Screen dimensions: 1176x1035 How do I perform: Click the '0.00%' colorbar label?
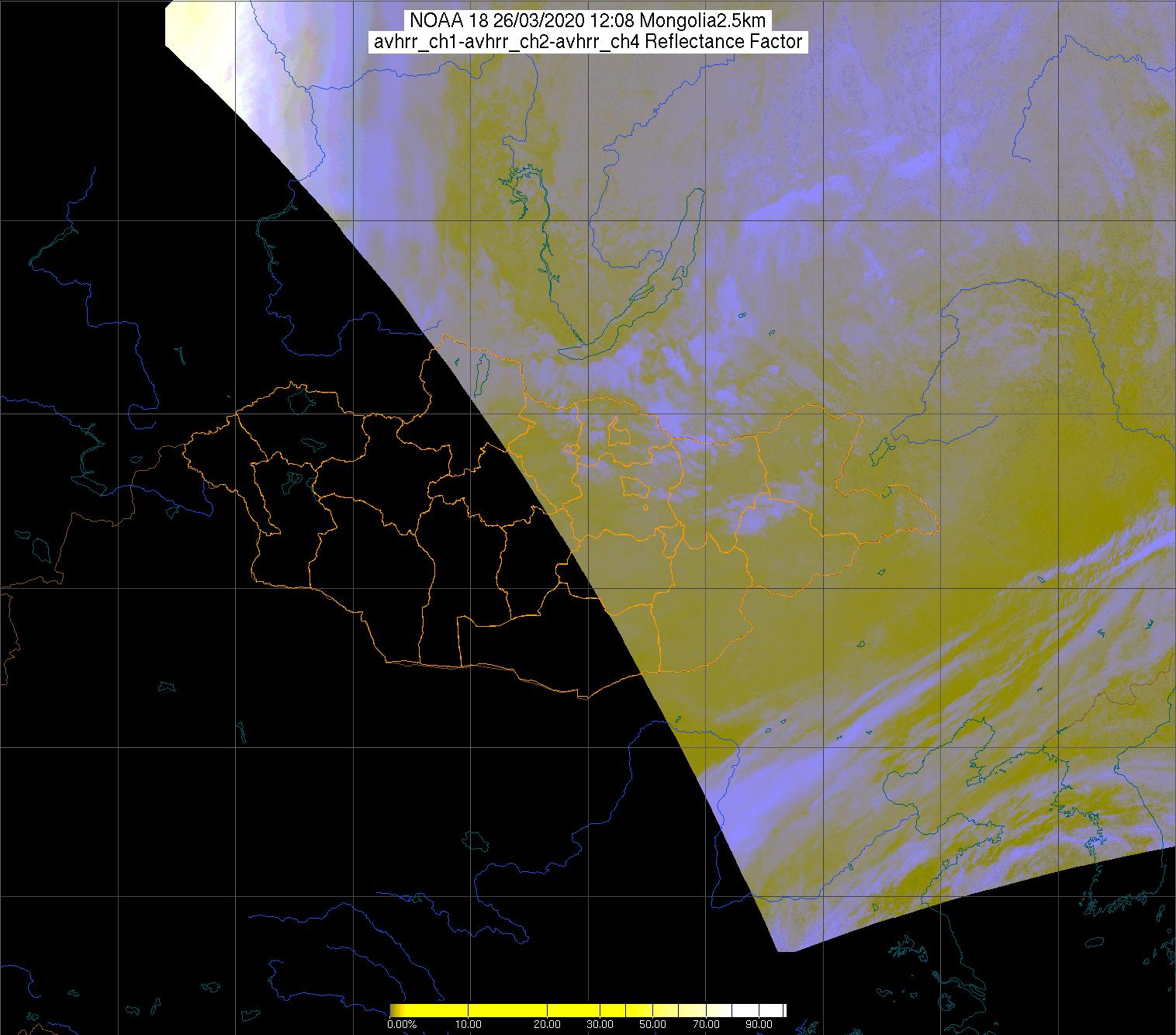pyautogui.click(x=401, y=1025)
